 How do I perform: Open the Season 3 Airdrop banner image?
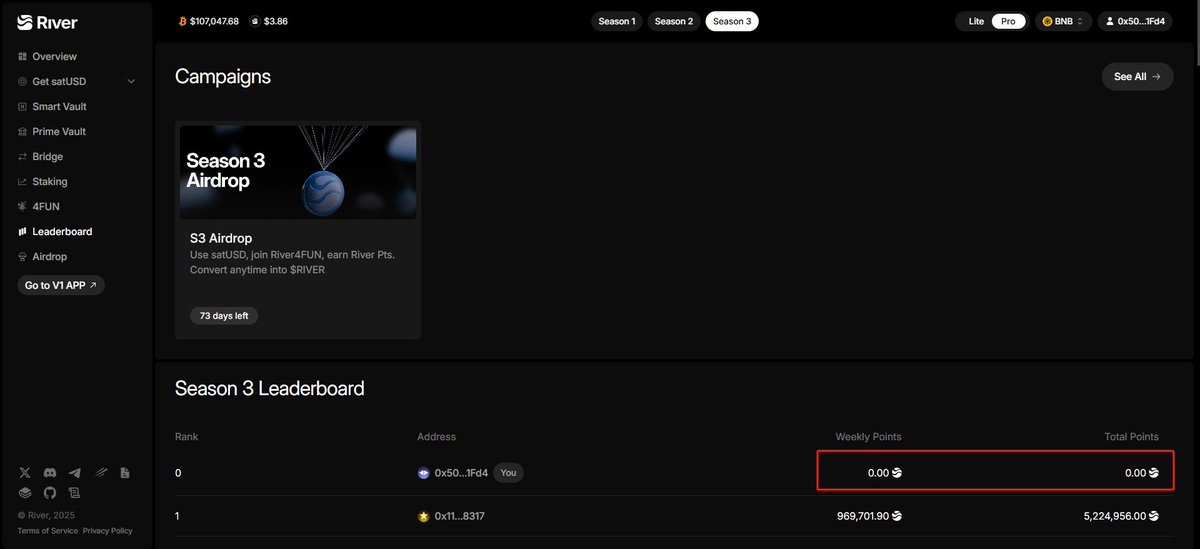coord(298,172)
